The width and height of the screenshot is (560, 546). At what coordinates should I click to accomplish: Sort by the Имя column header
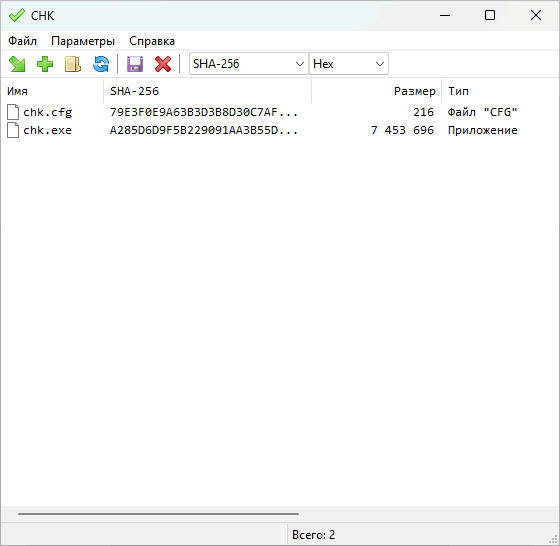[52, 91]
